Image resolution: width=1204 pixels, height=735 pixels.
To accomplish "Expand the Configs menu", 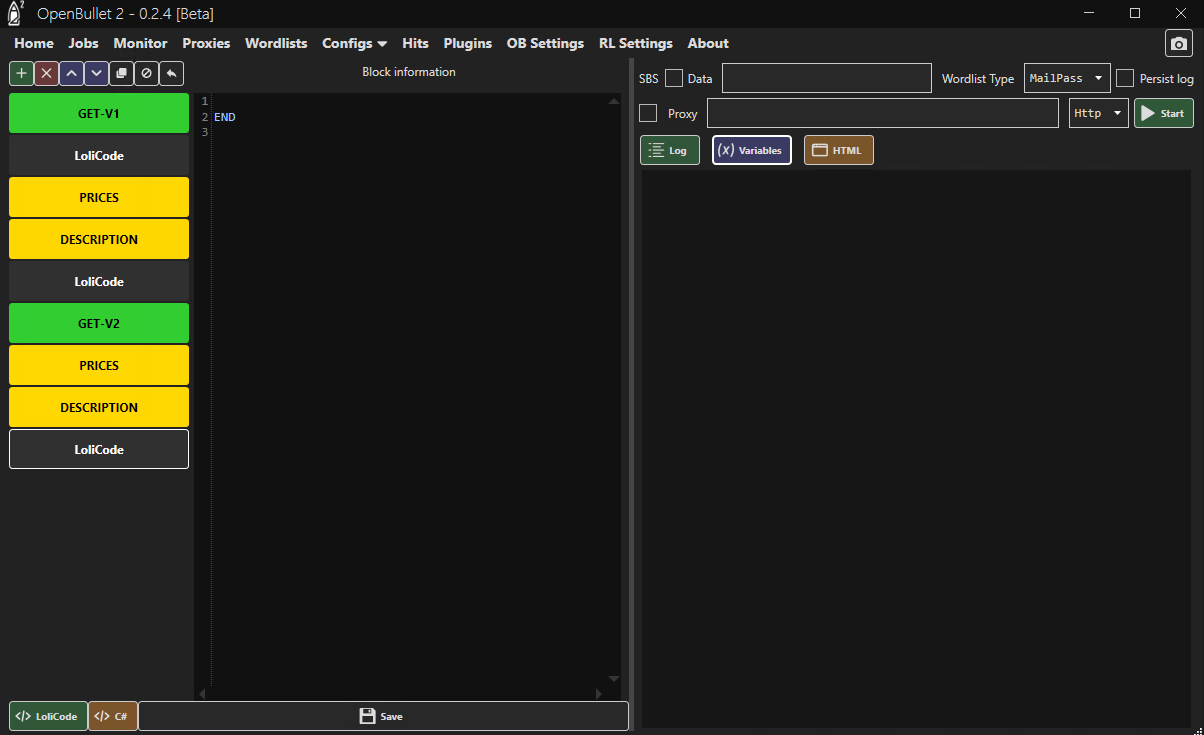I will click(x=354, y=43).
